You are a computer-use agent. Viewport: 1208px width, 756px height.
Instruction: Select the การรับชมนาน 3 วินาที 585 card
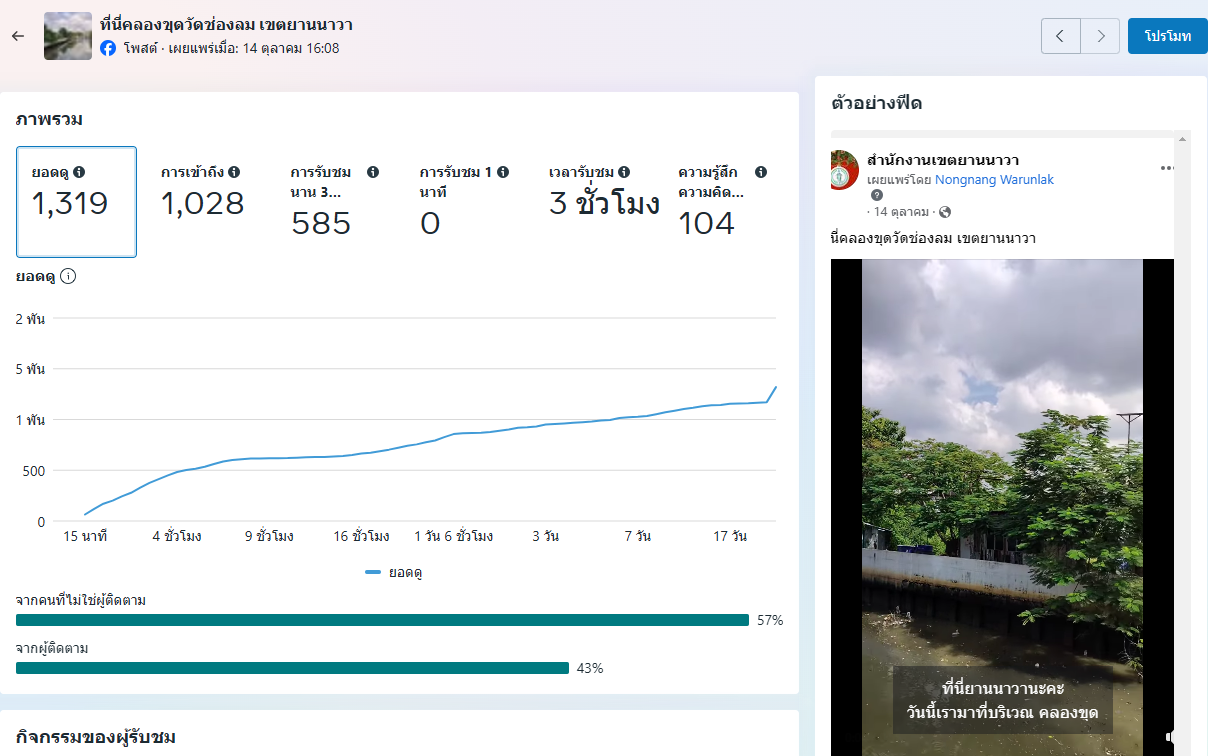[333, 202]
